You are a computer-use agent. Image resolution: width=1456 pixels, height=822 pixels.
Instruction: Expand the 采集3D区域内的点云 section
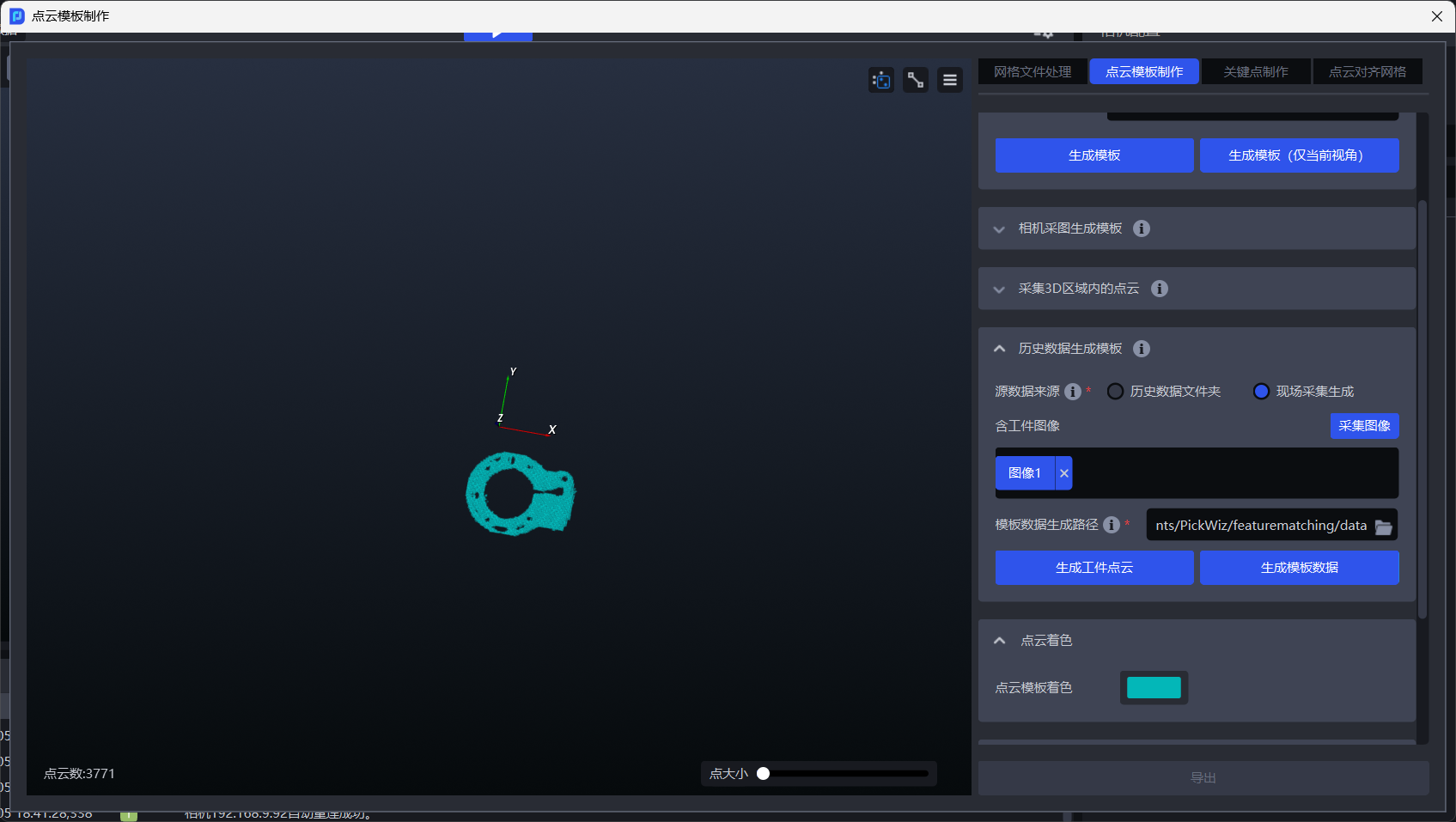(x=999, y=289)
